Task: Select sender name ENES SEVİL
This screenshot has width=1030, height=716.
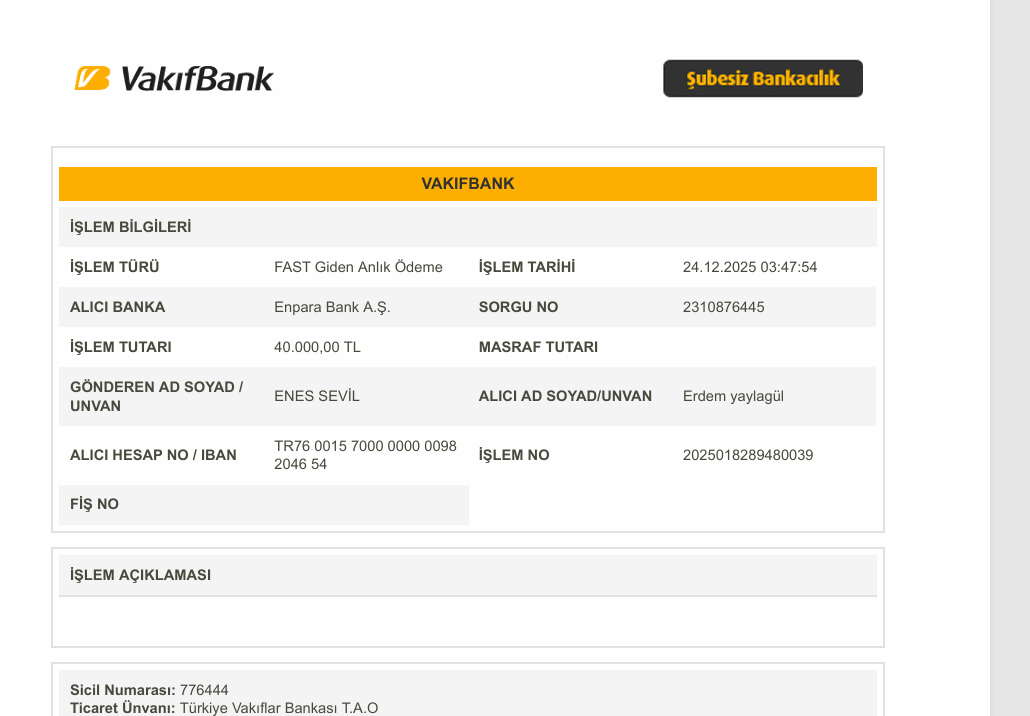Action: [317, 397]
